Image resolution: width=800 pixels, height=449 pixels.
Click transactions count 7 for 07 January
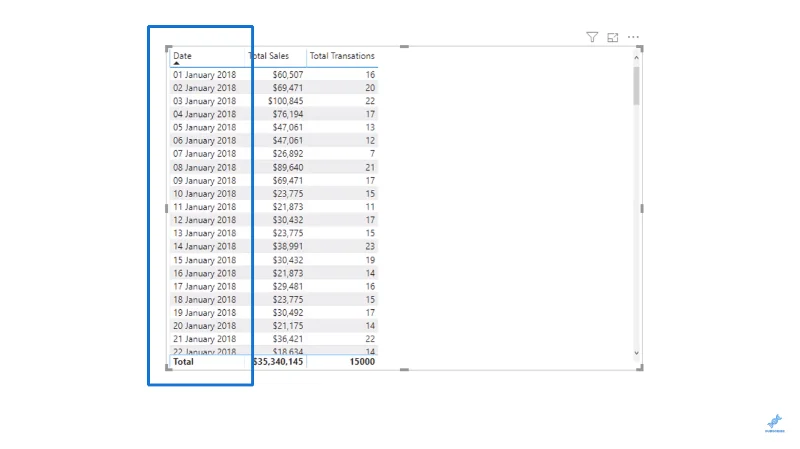pyautogui.click(x=372, y=154)
